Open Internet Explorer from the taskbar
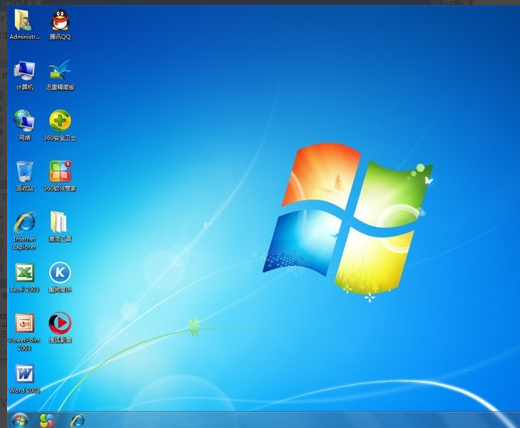This screenshot has width=520, height=428. [x=77, y=421]
